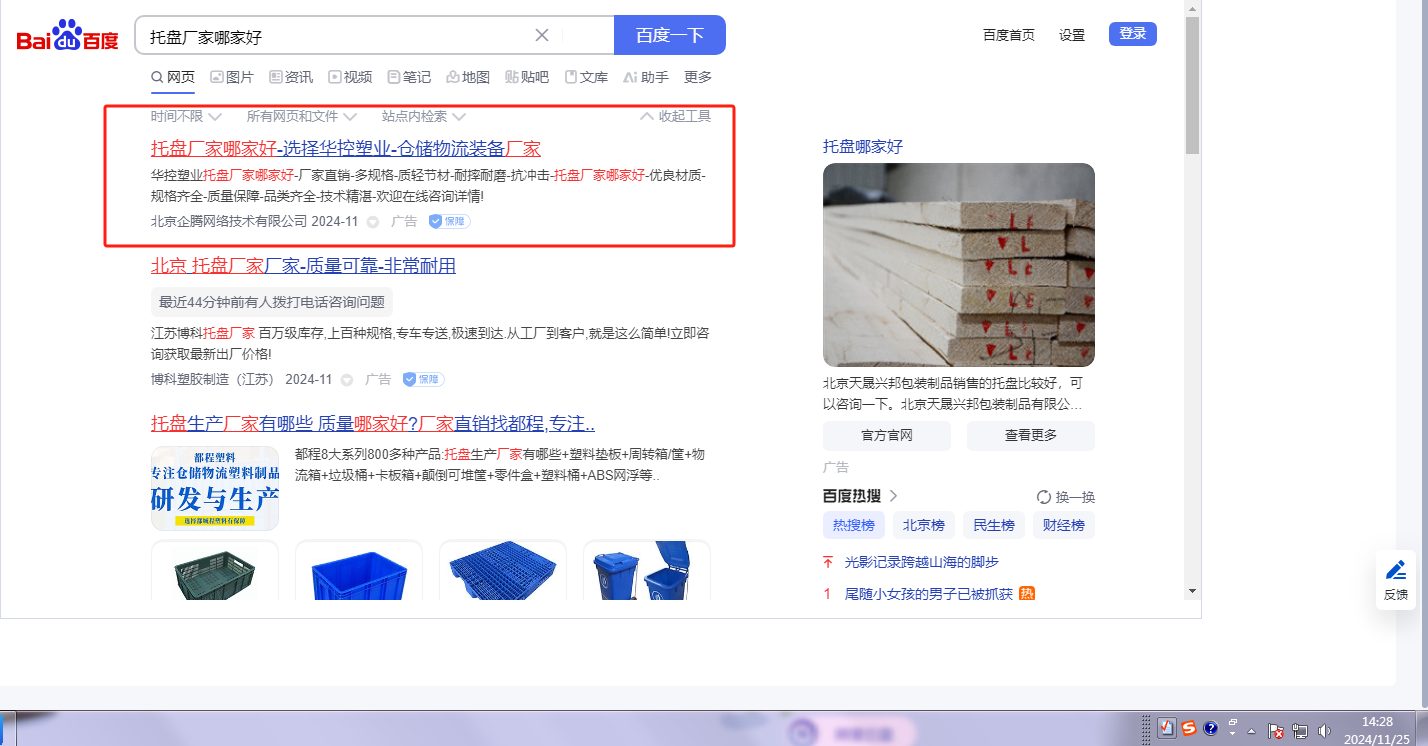Open the 托盘生产厂家有哪些 result title
This screenshot has height=746, width=1428.
(373, 423)
